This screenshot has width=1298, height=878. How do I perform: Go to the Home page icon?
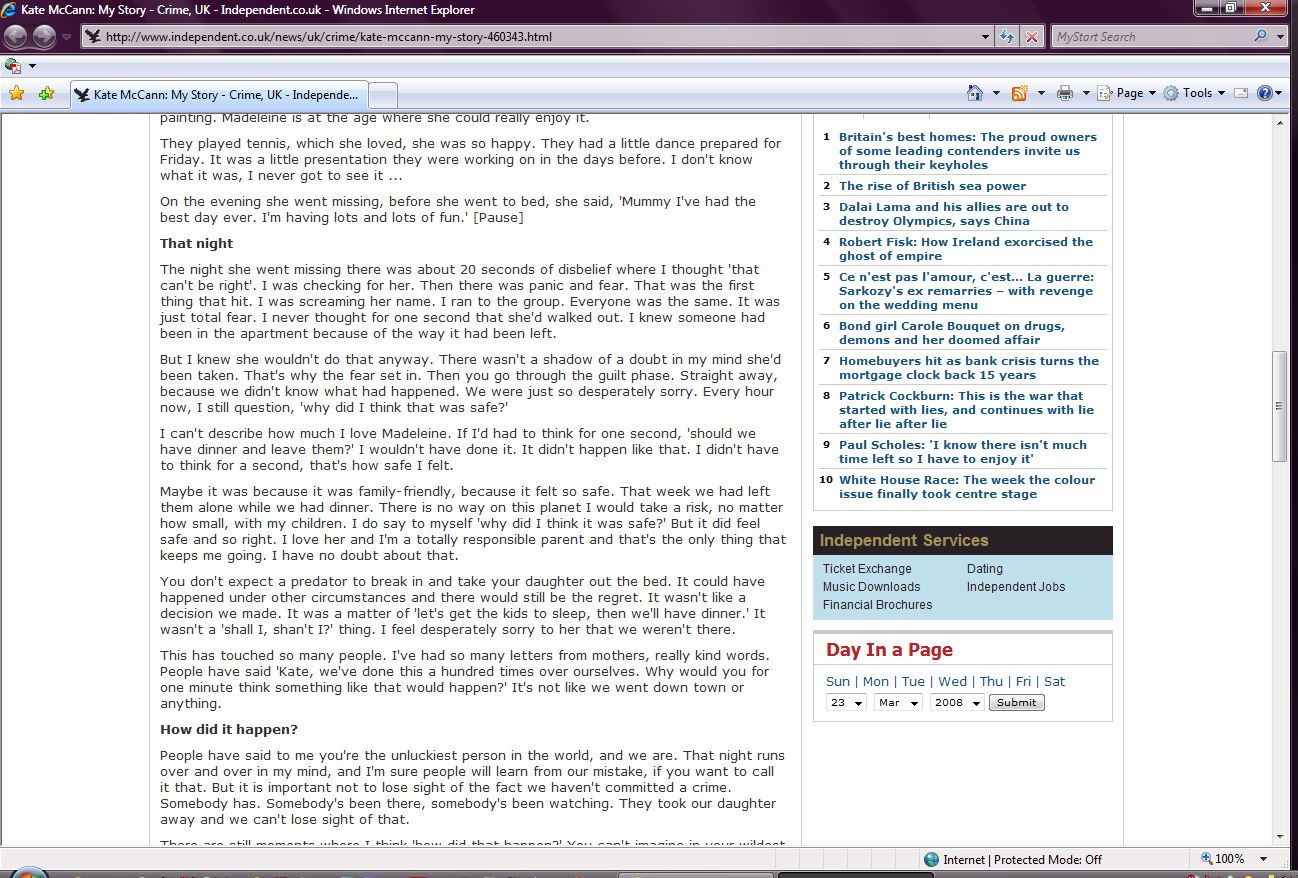tap(975, 93)
